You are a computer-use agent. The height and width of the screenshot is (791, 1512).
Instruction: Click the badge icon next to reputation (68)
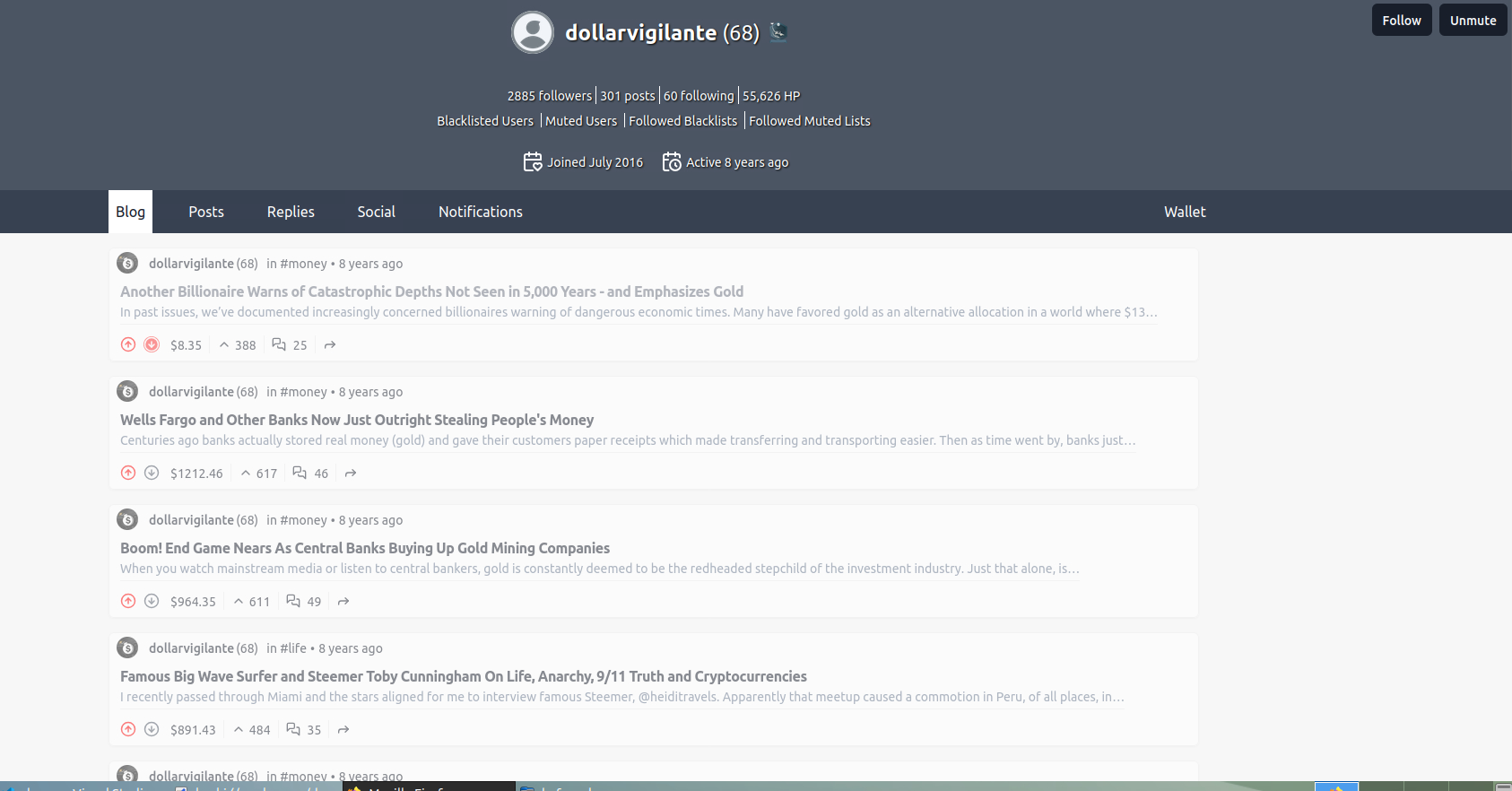pos(778,32)
